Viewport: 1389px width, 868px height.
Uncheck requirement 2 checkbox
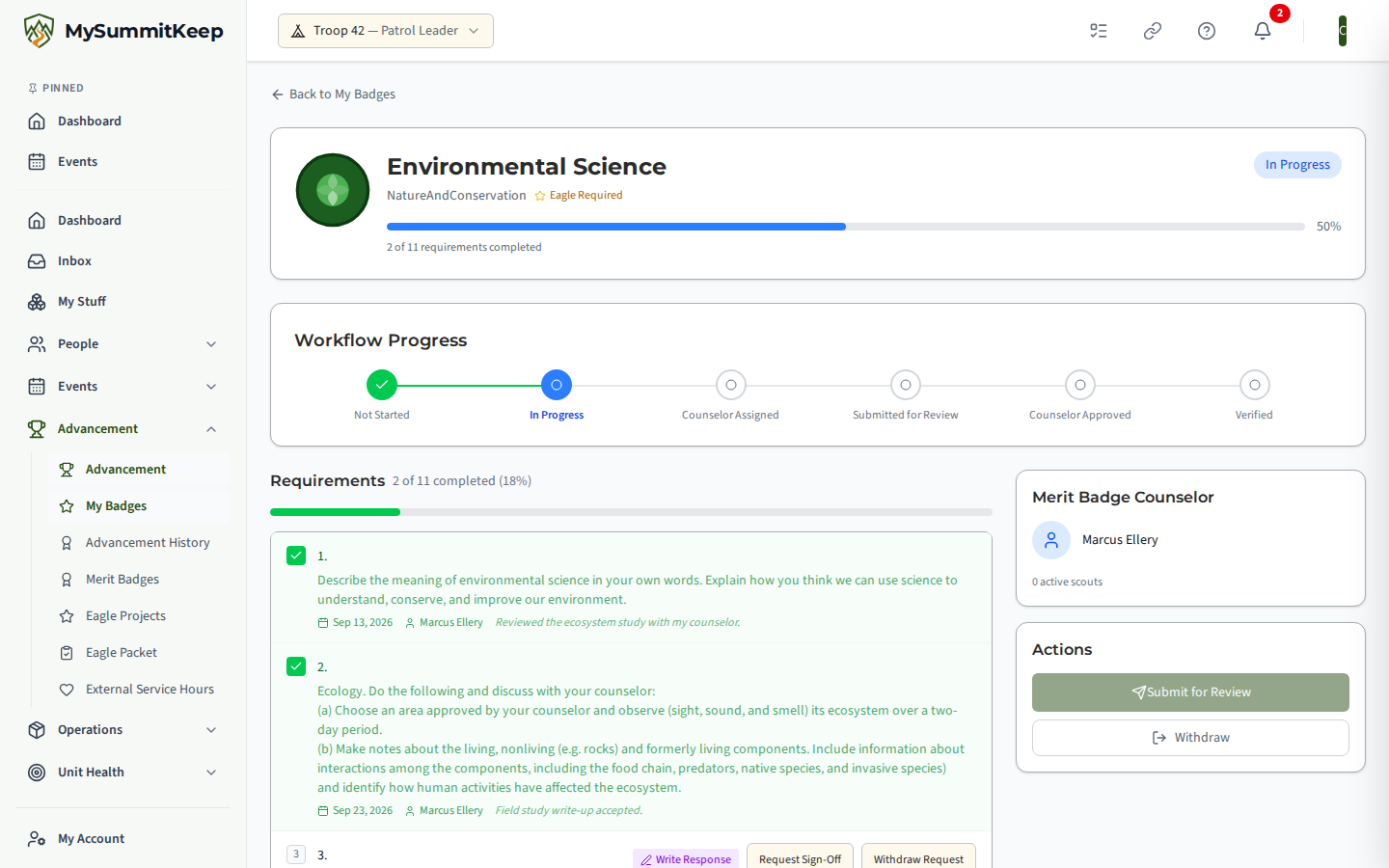[296, 666]
